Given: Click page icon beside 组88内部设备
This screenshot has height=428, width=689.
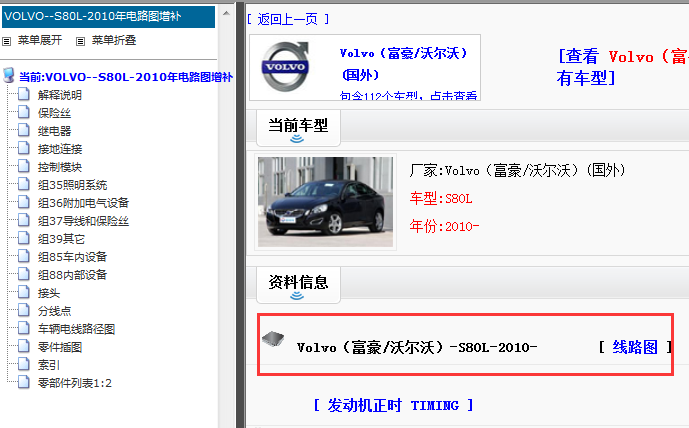Looking at the screenshot, I should [x=24, y=274].
